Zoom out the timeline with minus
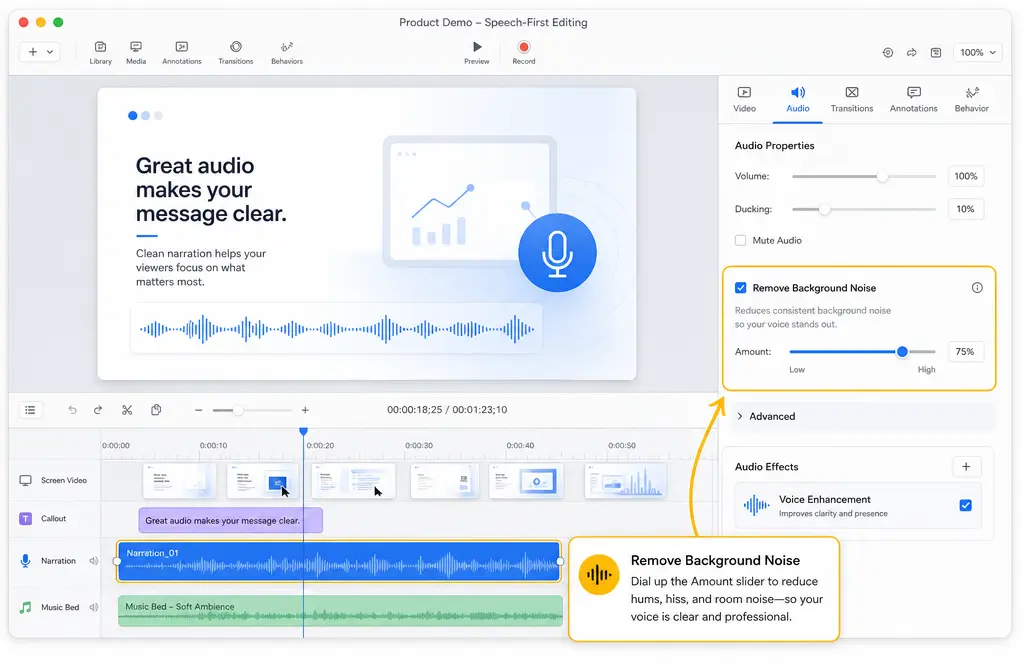 199,410
